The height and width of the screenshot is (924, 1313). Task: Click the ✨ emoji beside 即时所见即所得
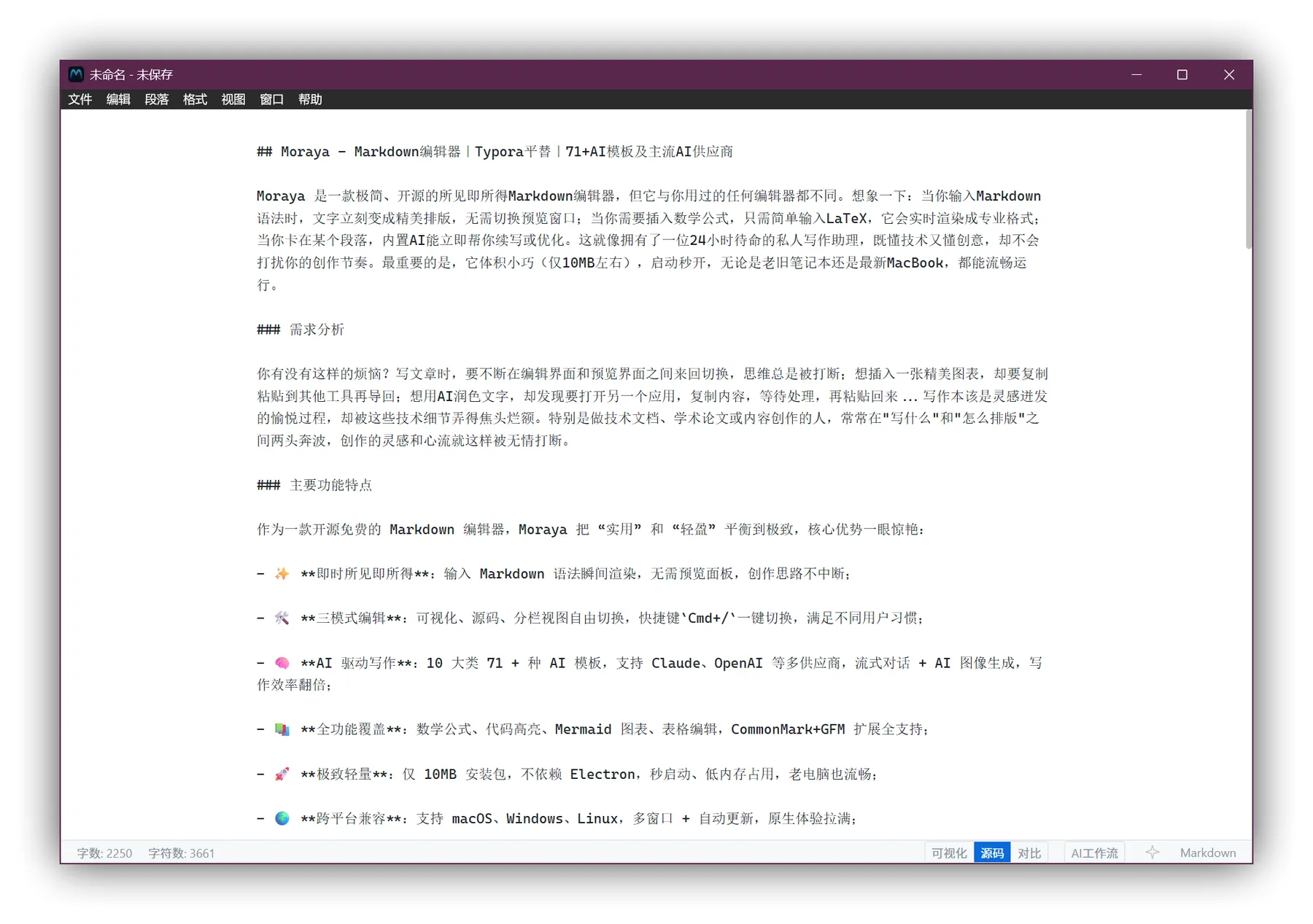[282, 573]
